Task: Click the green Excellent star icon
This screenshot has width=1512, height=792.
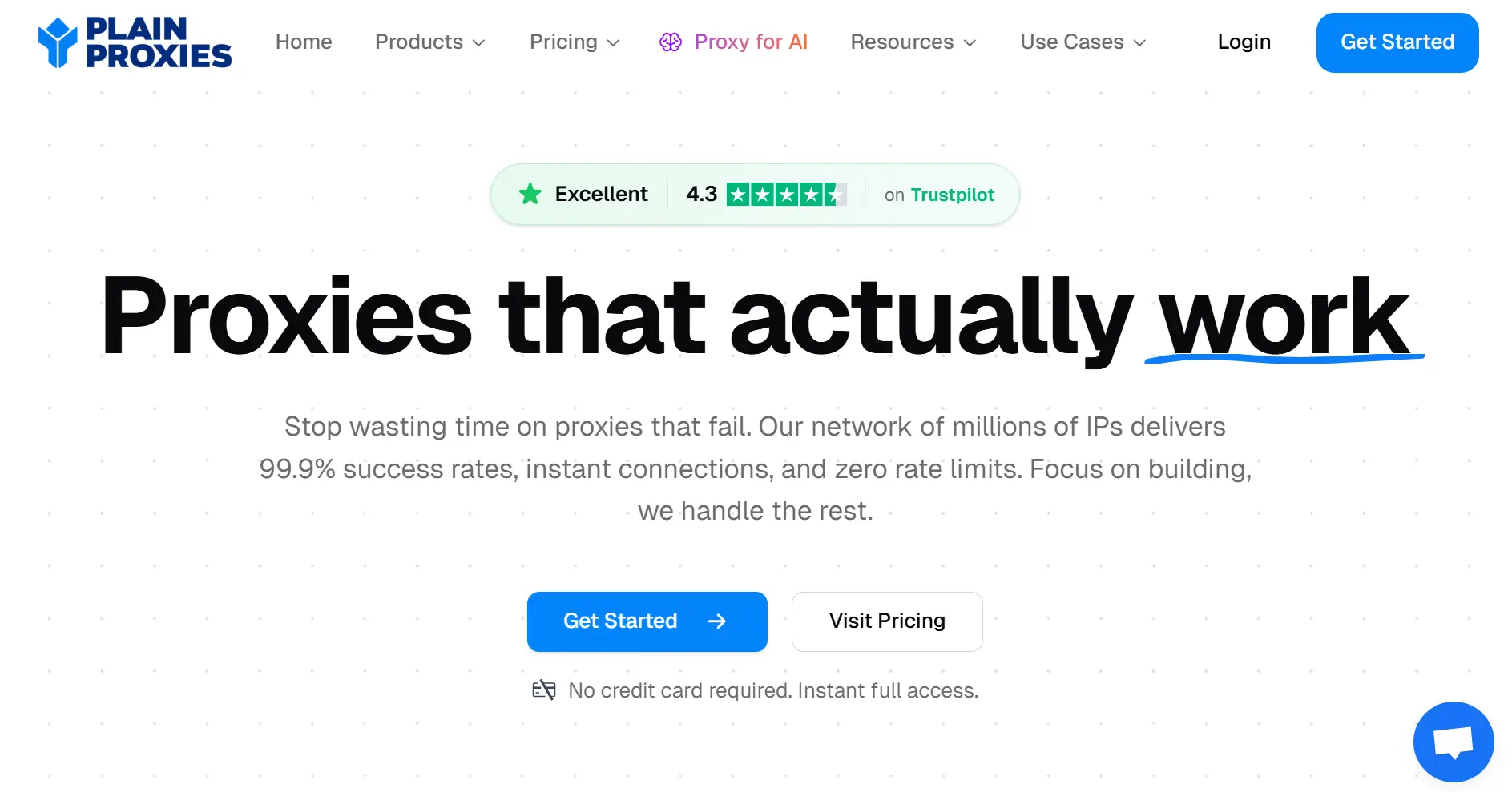Action: 530,194
